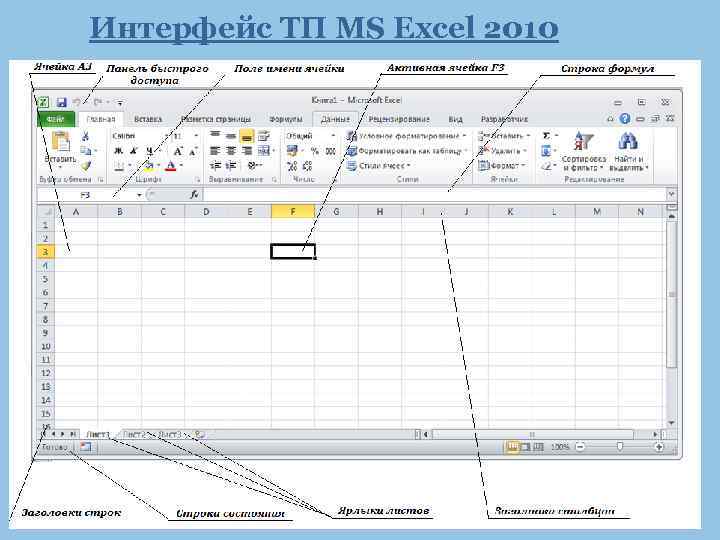Viewport: 720px width, 540px height.
Task: Click the Percent Style icon
Action: (315, 151)
